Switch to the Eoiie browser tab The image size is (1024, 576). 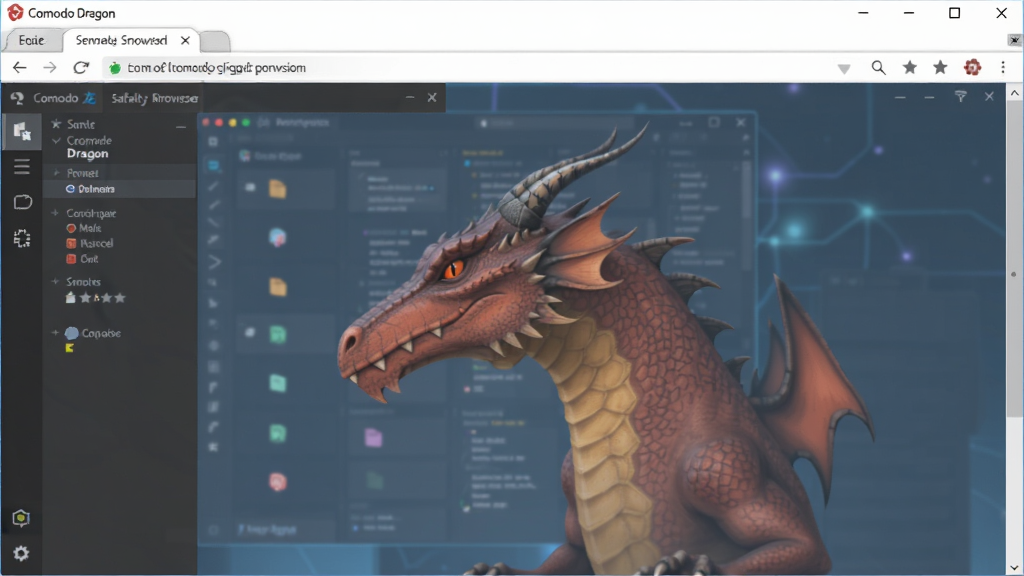[x=31, y=40]
